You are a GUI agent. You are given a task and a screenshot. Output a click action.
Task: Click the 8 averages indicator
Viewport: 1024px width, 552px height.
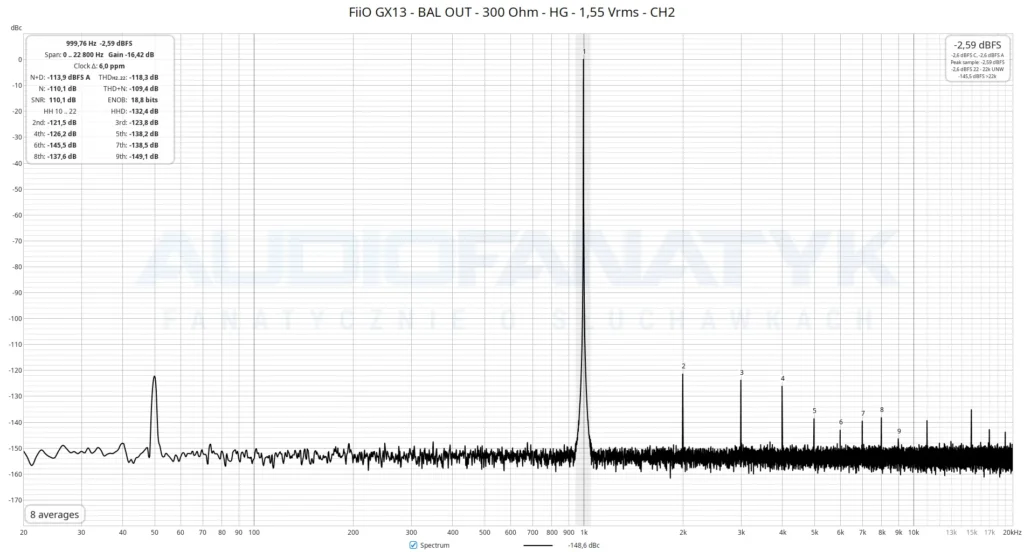[54, 514]
